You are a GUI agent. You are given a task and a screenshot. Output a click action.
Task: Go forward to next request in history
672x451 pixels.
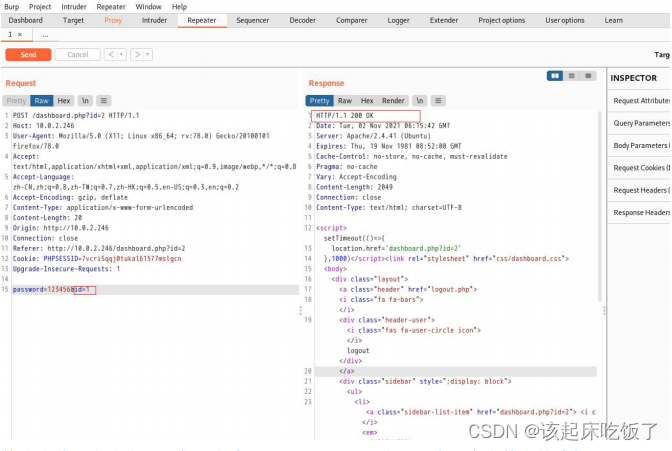point(137,54)
